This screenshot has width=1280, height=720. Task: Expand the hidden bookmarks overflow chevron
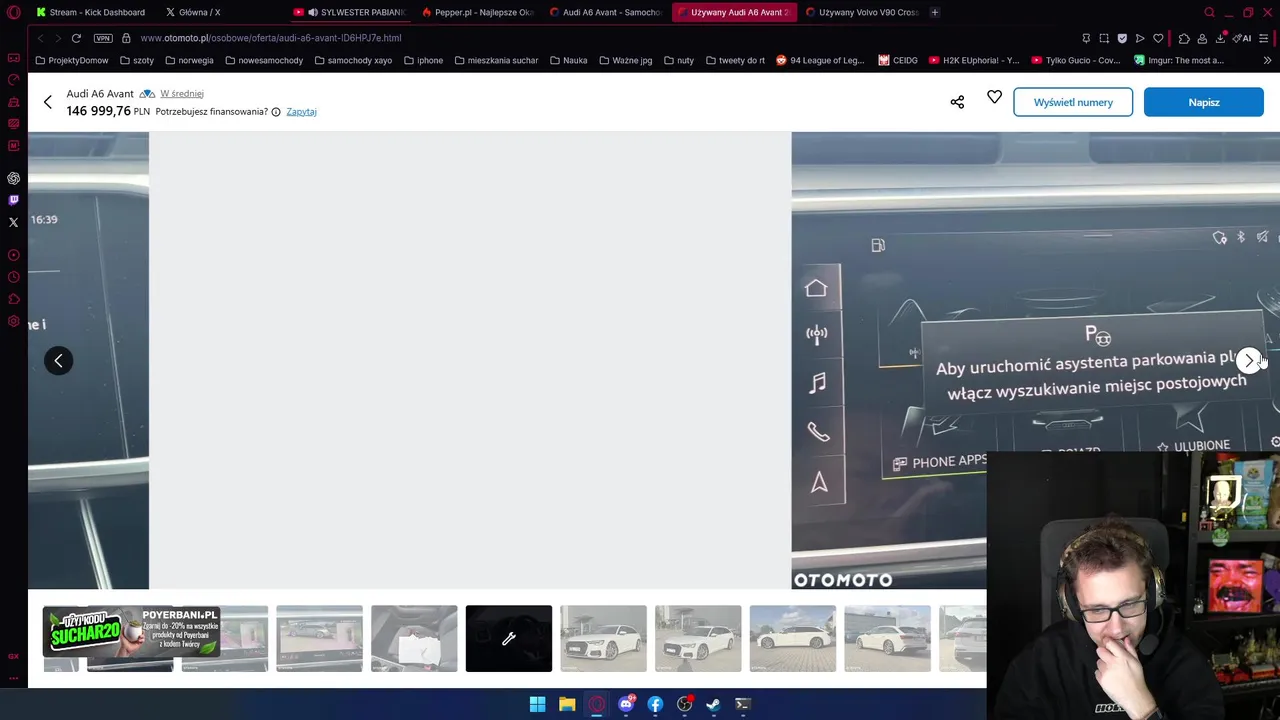(x=1267, y=60)
